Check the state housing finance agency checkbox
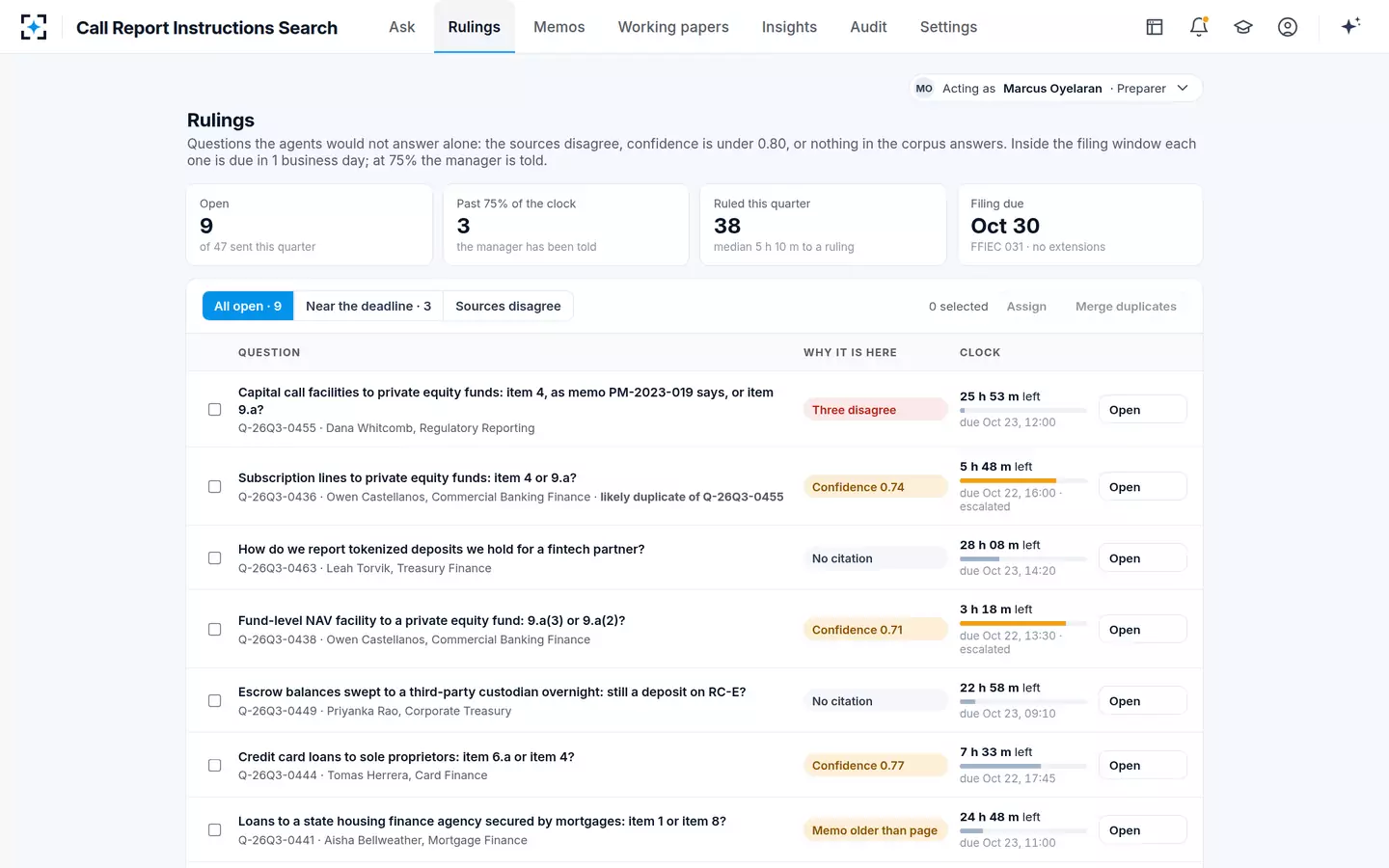The height and width of the screenshot is (868, 1389). tap(215, 830)
